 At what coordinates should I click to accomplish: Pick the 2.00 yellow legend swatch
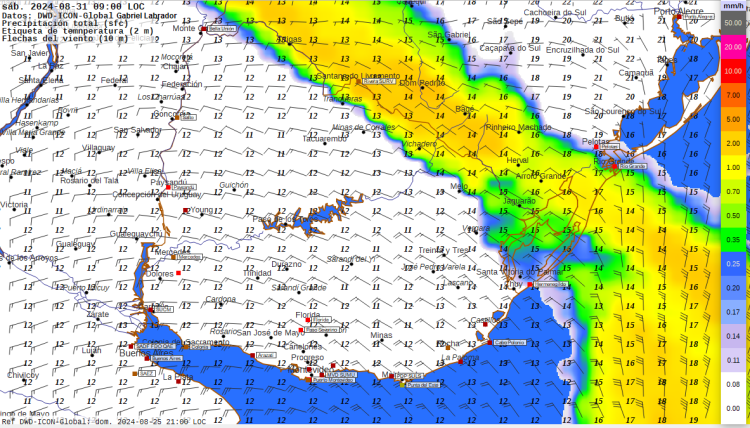(x=732, y=143)
